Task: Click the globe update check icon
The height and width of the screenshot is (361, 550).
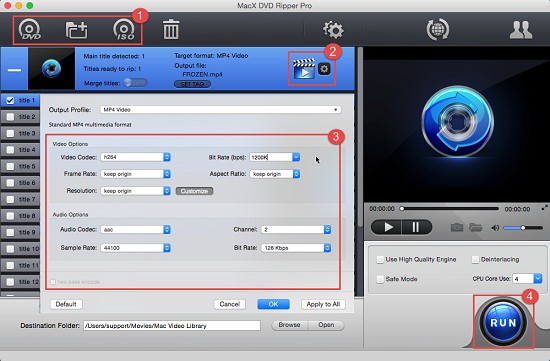Action: pos(437,29)
